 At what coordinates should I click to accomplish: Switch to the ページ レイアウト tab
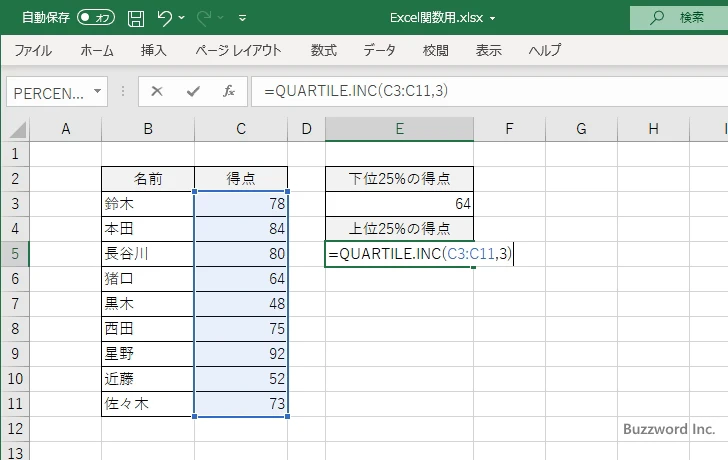tap(238, 50)
